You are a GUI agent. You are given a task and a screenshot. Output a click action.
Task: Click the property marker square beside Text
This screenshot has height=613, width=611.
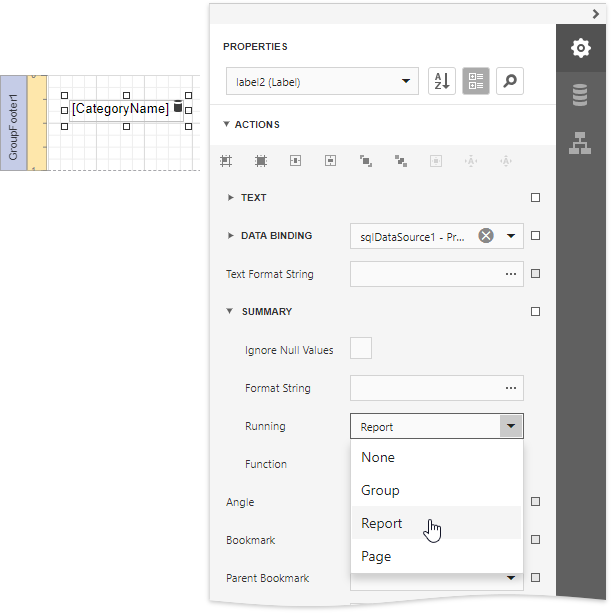[x=535, y=198]
